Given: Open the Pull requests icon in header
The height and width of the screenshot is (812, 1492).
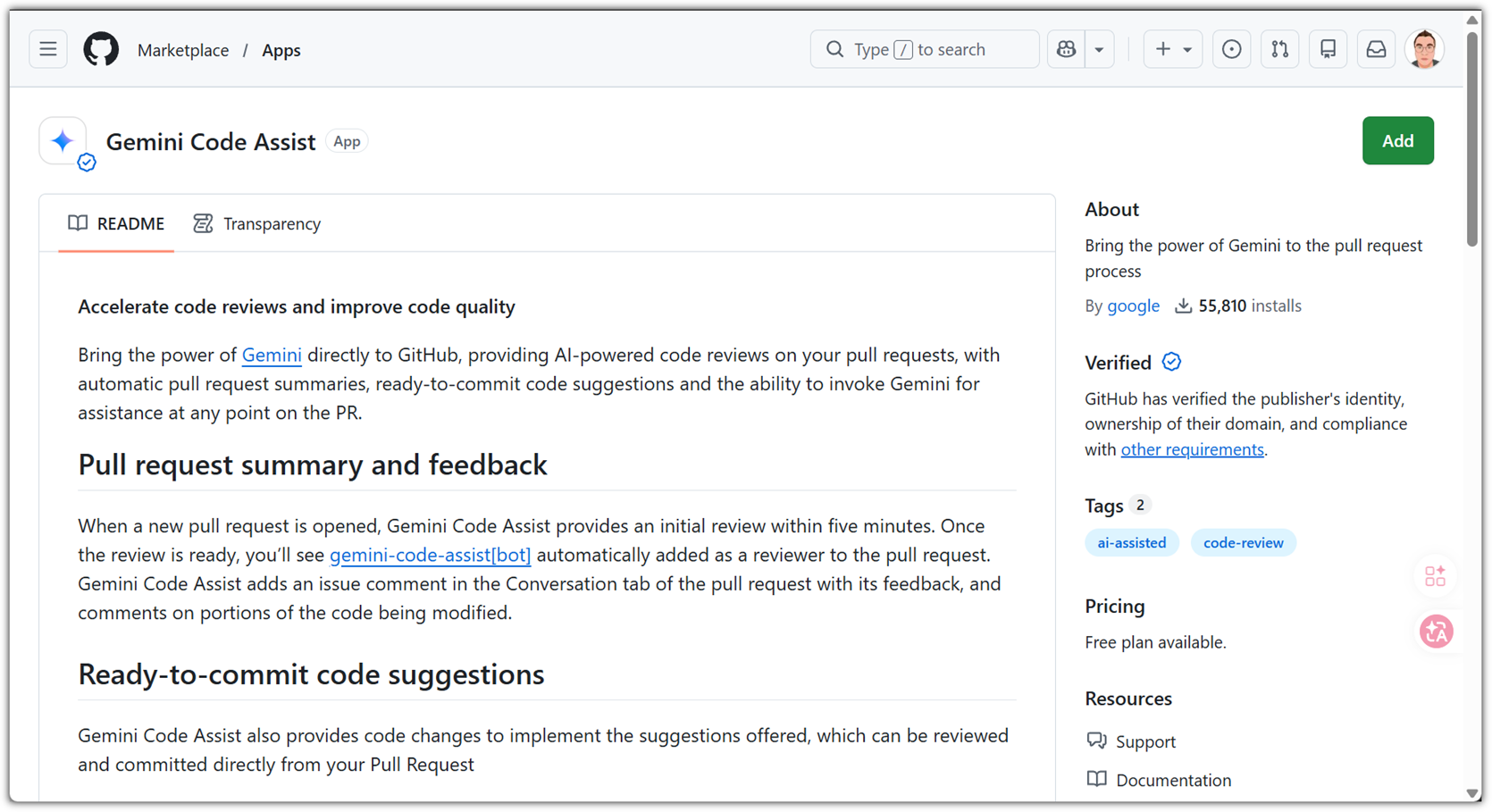Looking at the screenshot, I should click(1279, 50).
